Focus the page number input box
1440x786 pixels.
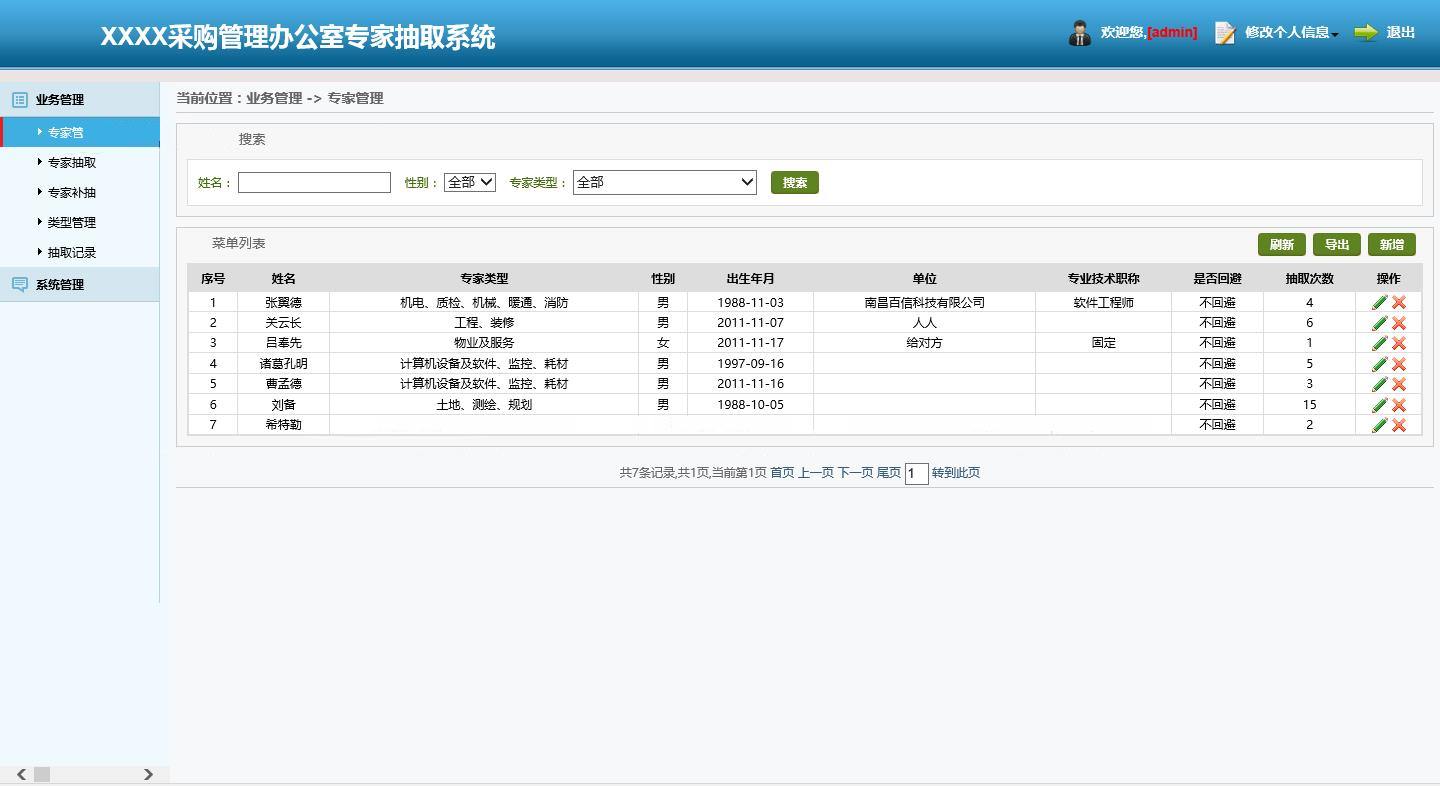(917, 473)
